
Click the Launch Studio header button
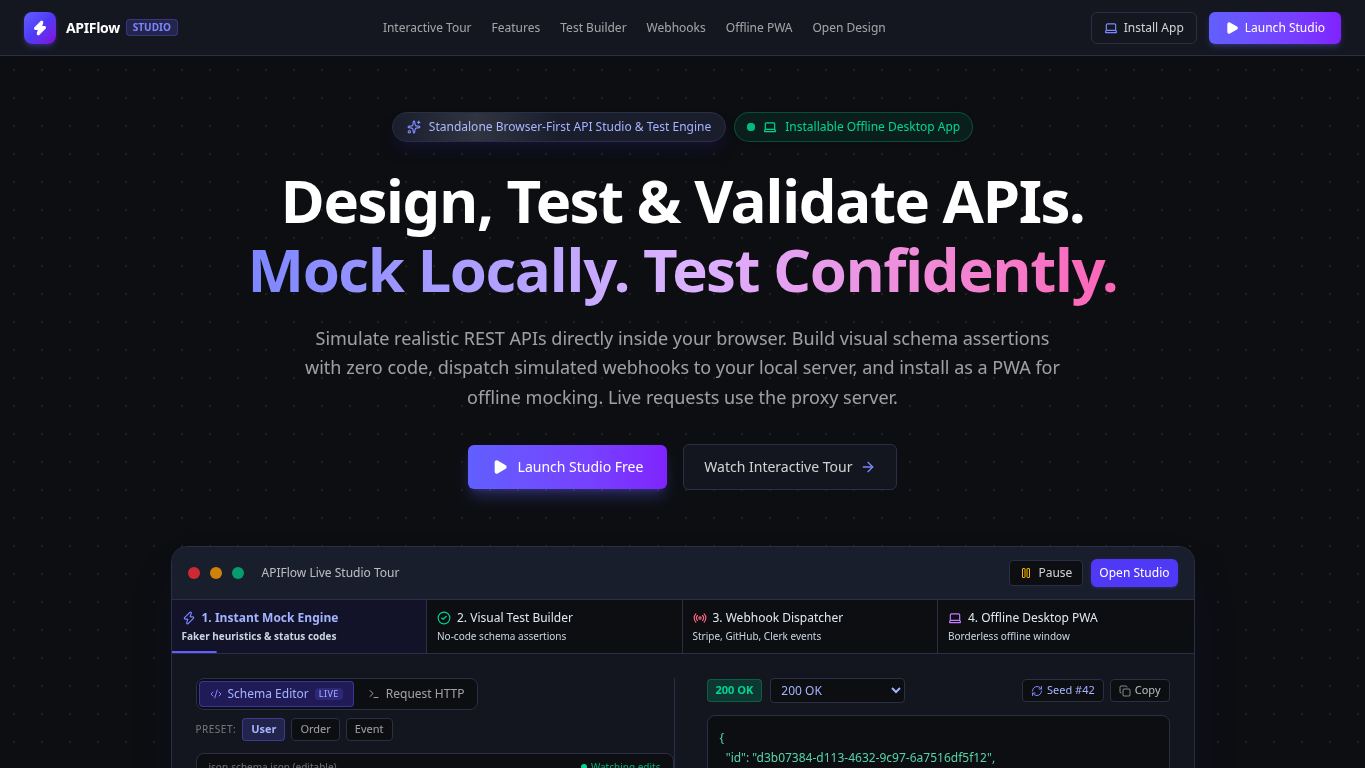point(1275,28)
